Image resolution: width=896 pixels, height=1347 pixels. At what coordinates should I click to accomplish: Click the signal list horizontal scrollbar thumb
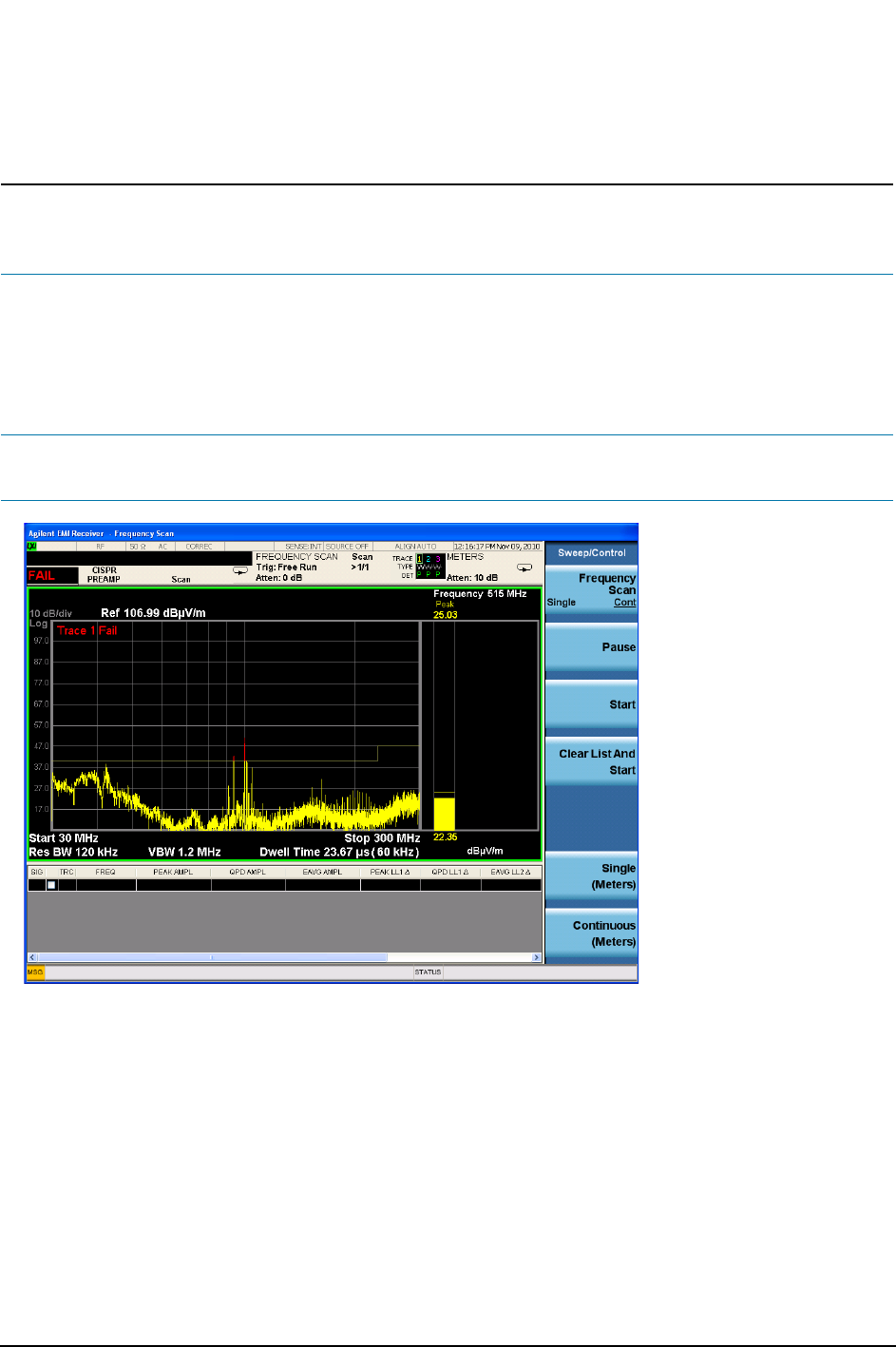(x=212, y=957)
